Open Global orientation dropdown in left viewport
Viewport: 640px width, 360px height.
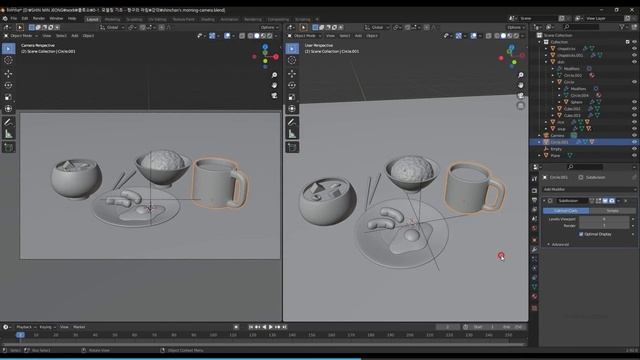(112, 27)
